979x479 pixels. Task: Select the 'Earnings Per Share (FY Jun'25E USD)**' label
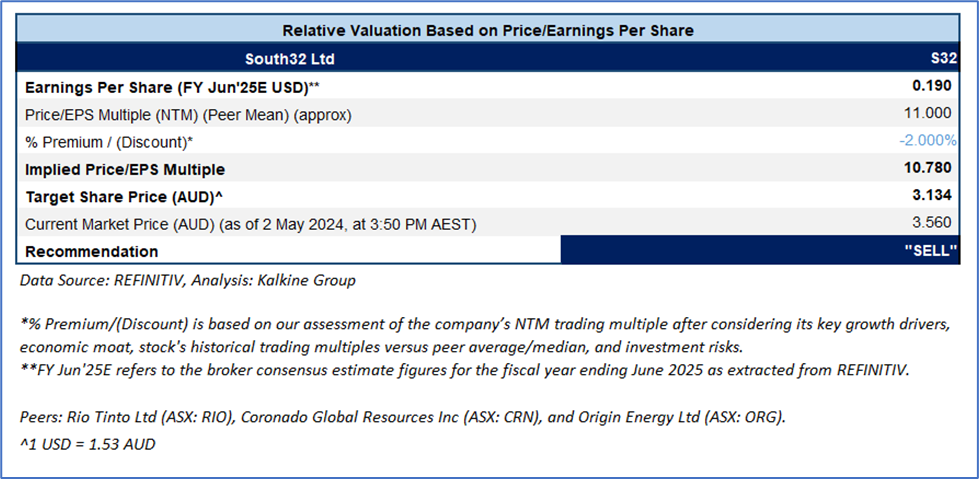pyautogui.click(x=172, y=88)
